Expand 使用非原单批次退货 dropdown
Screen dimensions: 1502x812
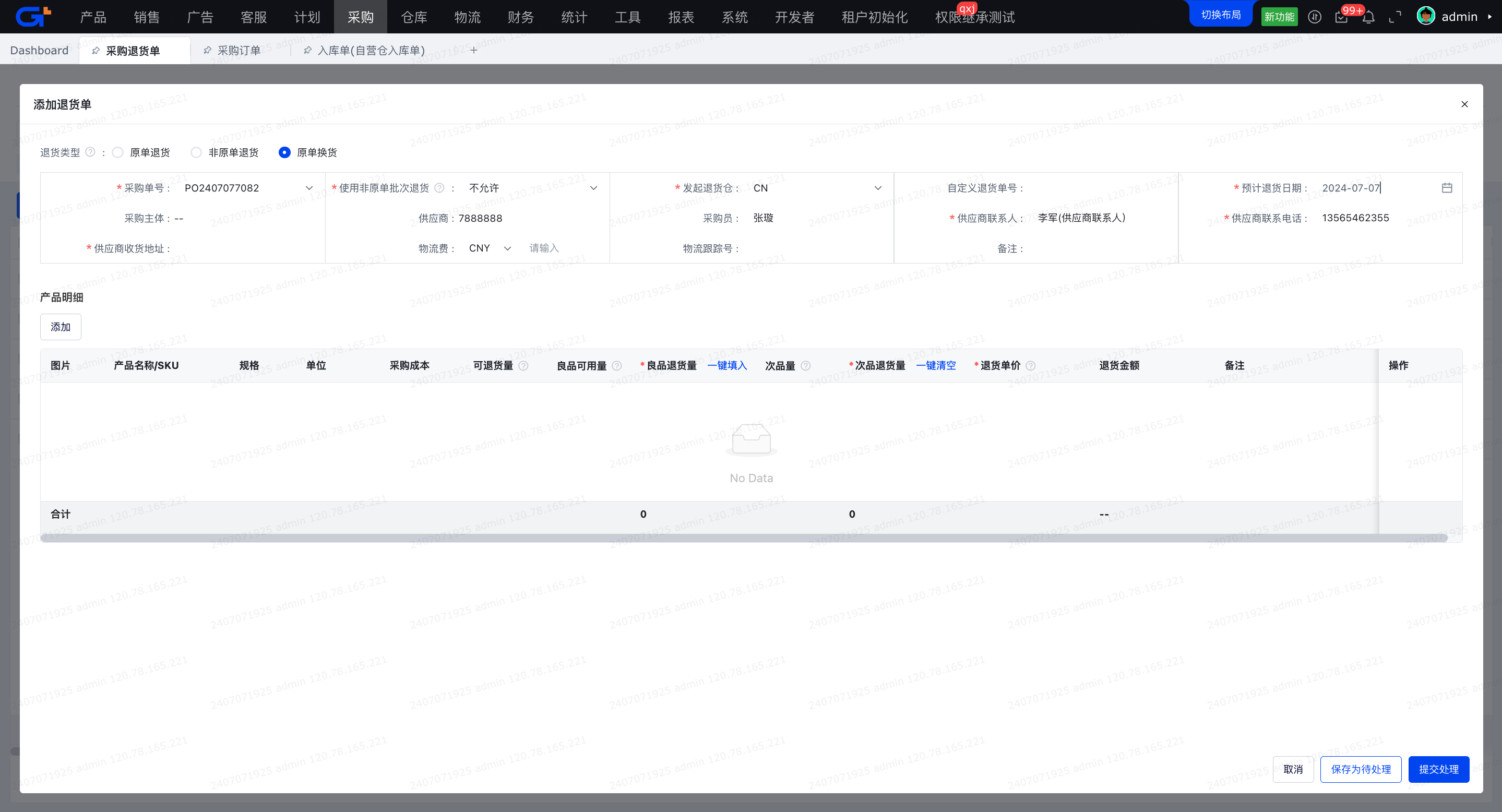click(593, 188)
